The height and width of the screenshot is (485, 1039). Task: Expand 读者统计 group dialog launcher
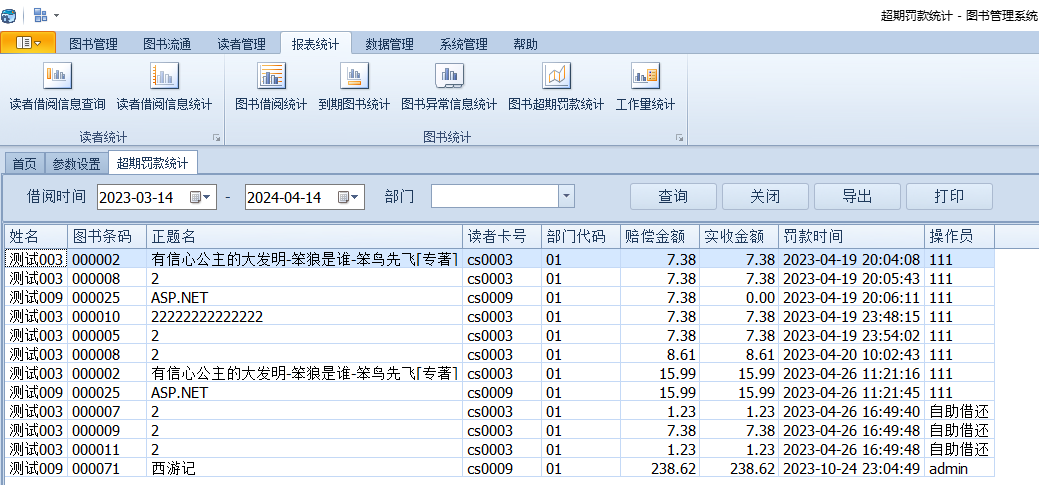[x=215, y=138]
